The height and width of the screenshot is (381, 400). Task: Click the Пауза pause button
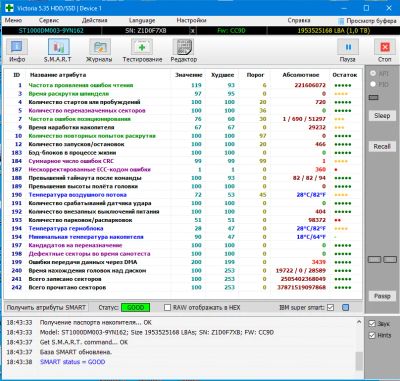pos(348,51)
